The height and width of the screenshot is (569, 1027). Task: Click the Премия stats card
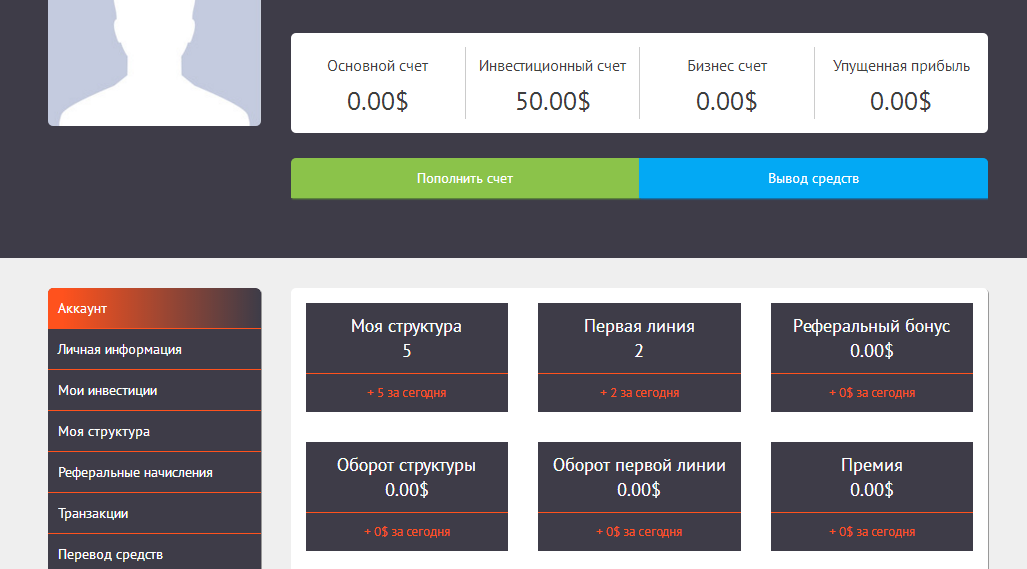tap(871, 495)
